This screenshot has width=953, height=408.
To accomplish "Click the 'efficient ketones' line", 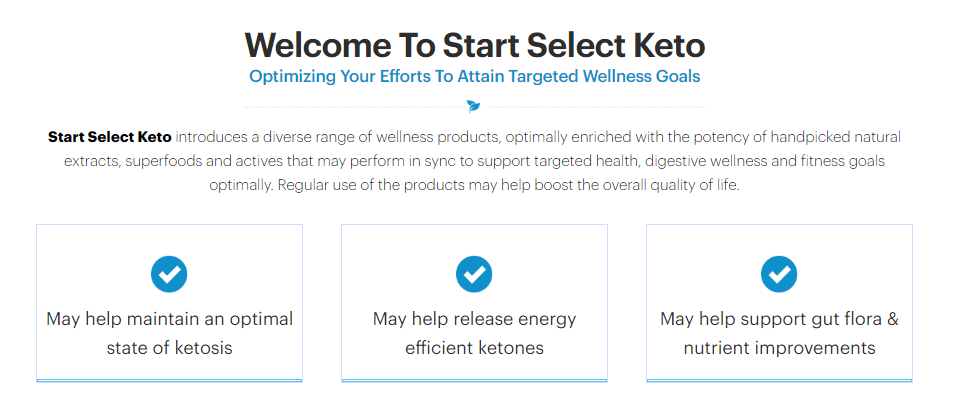I will (x=475, y=348).
